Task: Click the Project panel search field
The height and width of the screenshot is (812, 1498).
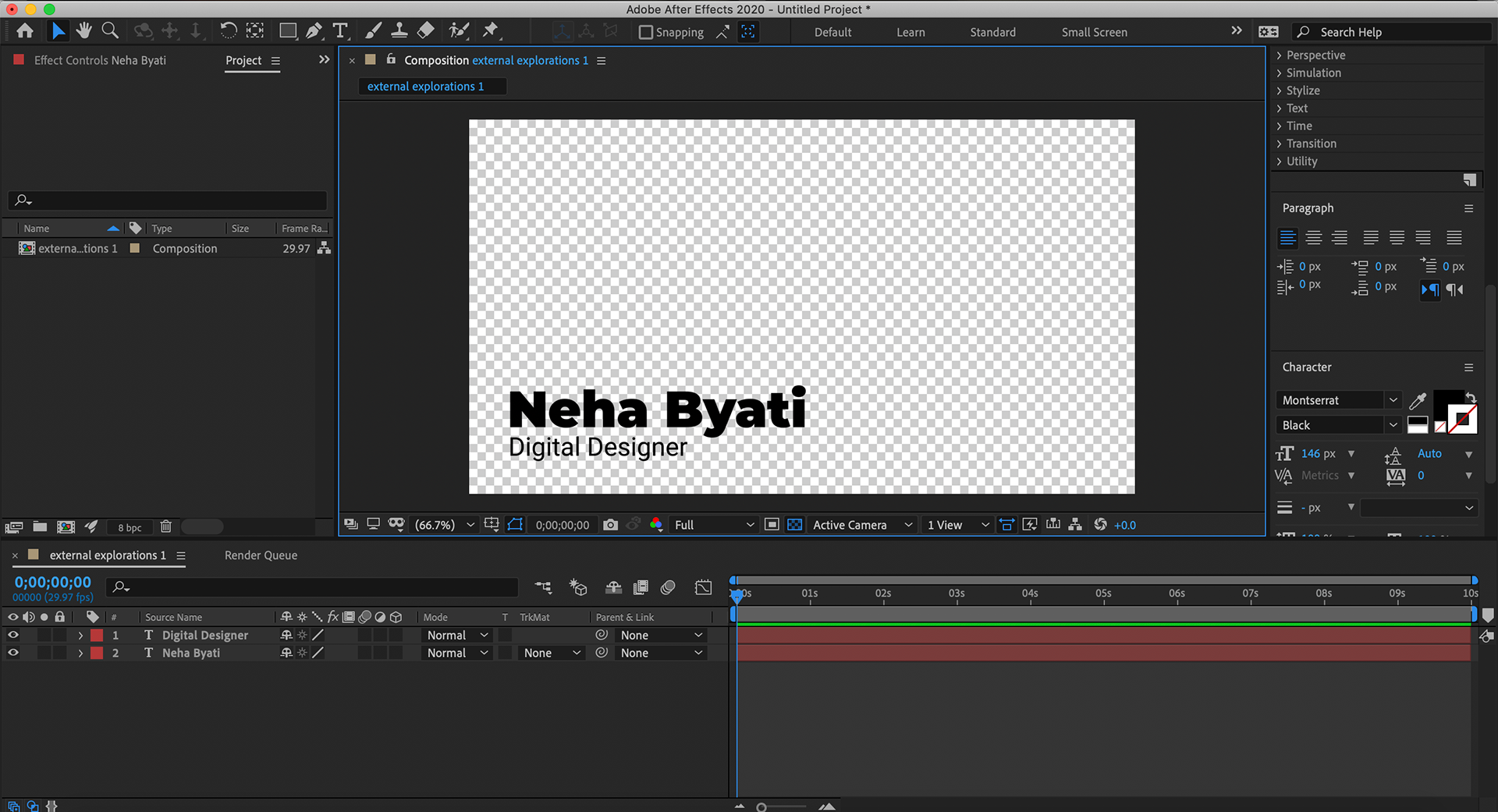Action: (168, 200)
